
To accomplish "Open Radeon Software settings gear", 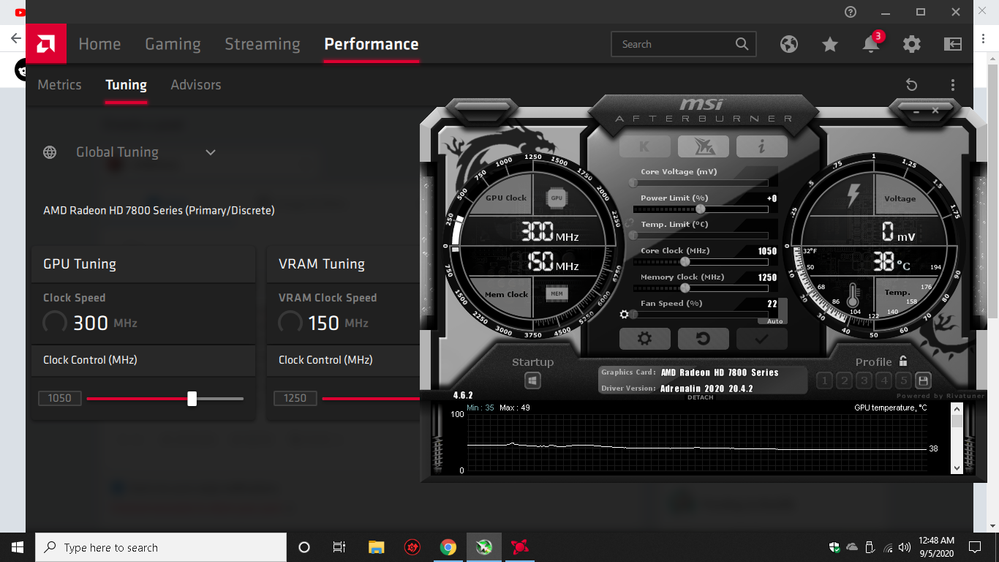I will click(912, 44).
